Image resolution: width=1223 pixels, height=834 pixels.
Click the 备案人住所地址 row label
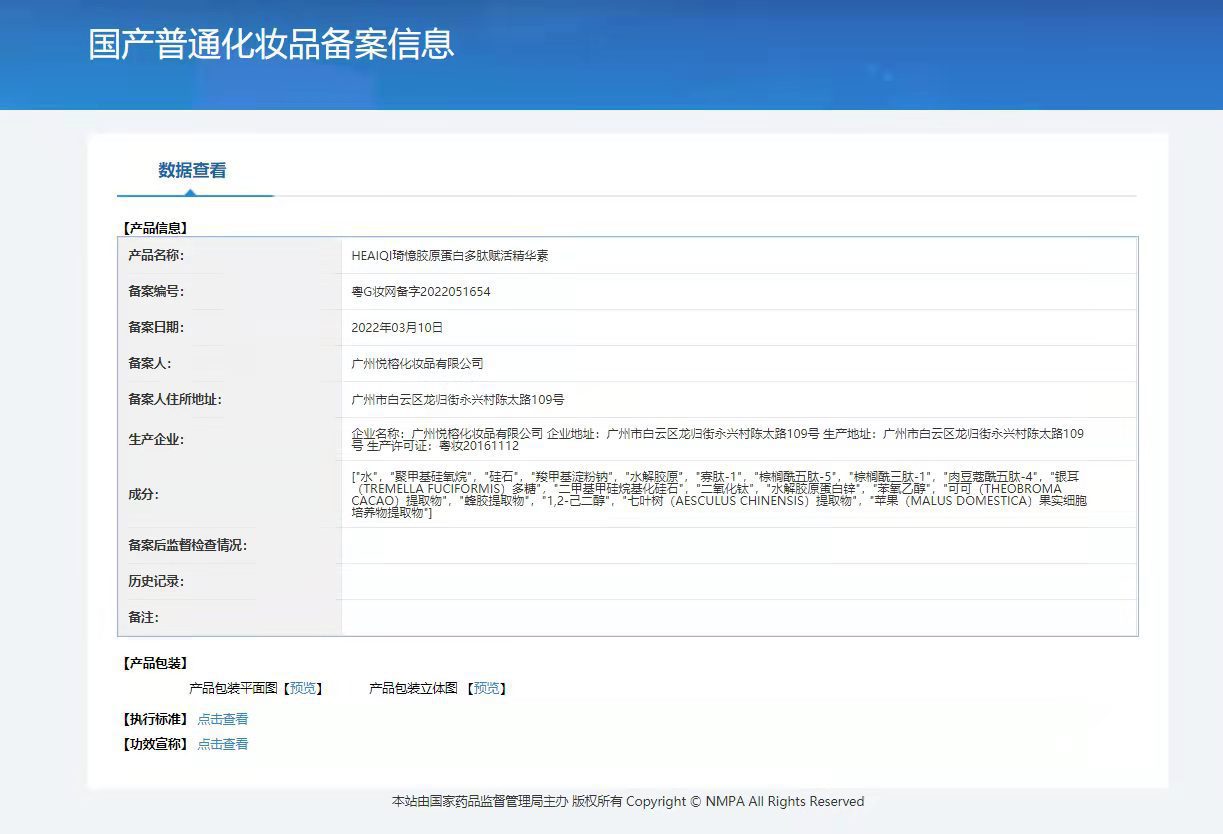[175, 399]
